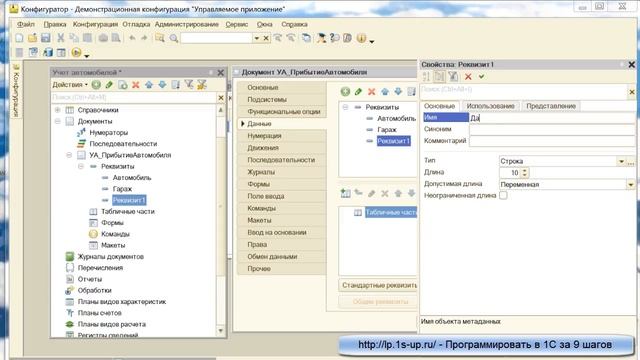Screen dimensions: 640x360
Task: Click the Стандартные реквизиты button
Action: point(378,285)
